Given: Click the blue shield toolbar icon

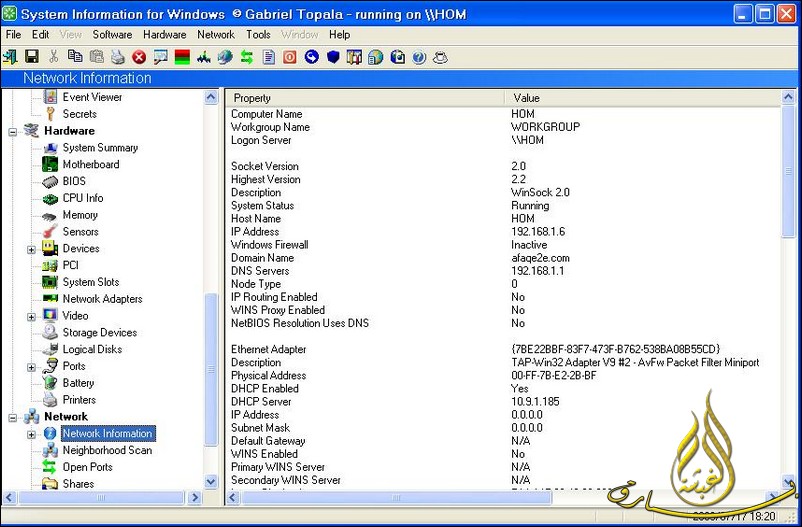Looking at the screenshot, I should click(333, 57).
